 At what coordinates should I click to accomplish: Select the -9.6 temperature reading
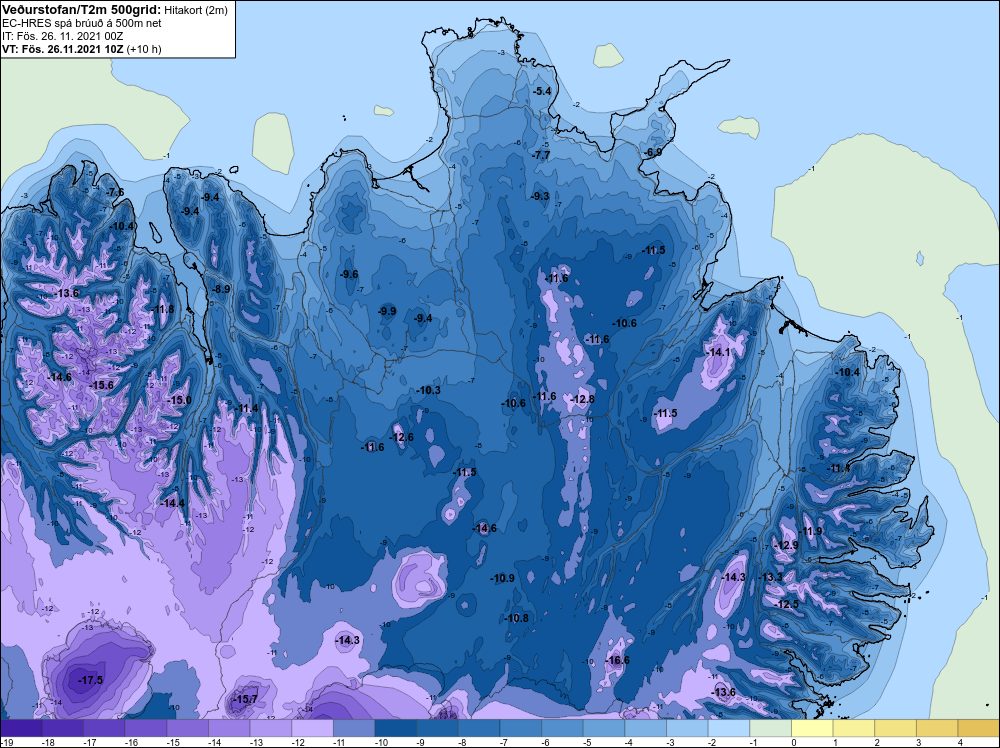[x=348, y=274]
